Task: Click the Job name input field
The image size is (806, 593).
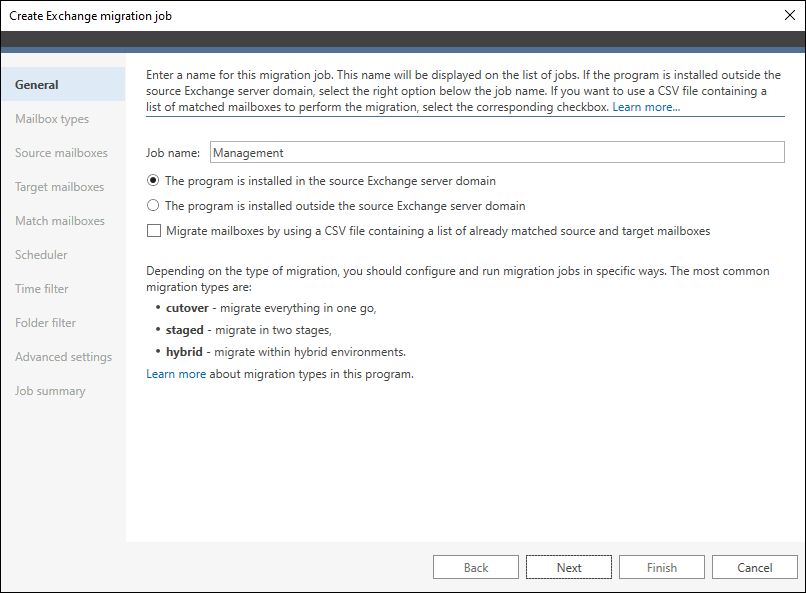Action: pyautogui.click(x=497, y=152)
